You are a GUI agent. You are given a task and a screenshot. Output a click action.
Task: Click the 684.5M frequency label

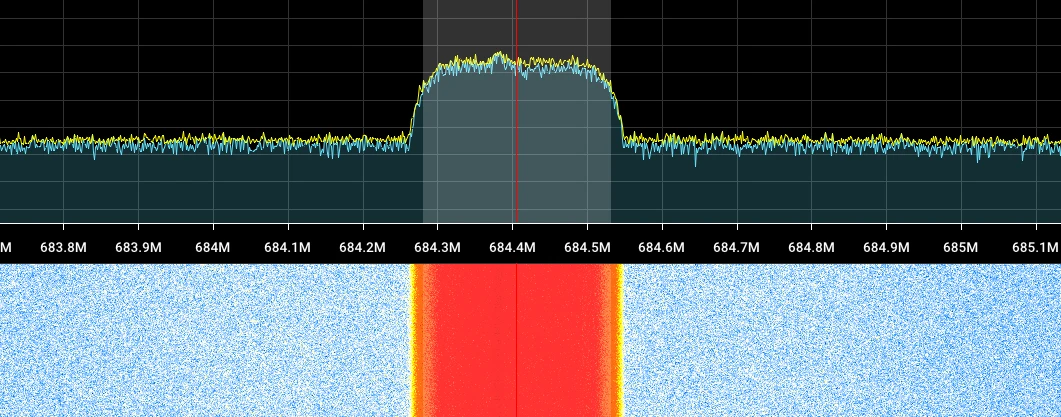(587, 247)
